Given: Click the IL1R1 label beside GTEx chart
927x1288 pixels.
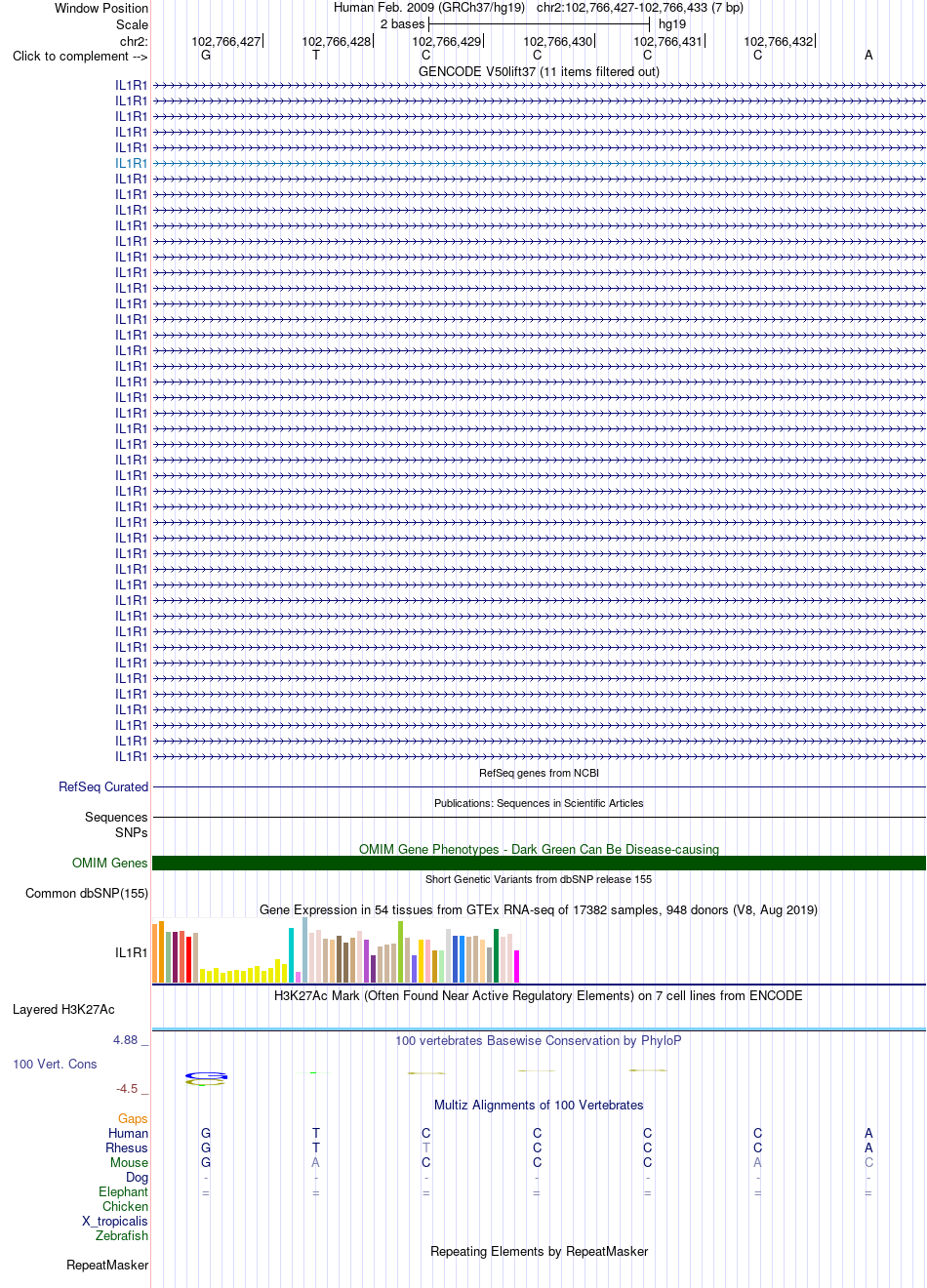Looking at the screenshot, I should pos(132,952).
